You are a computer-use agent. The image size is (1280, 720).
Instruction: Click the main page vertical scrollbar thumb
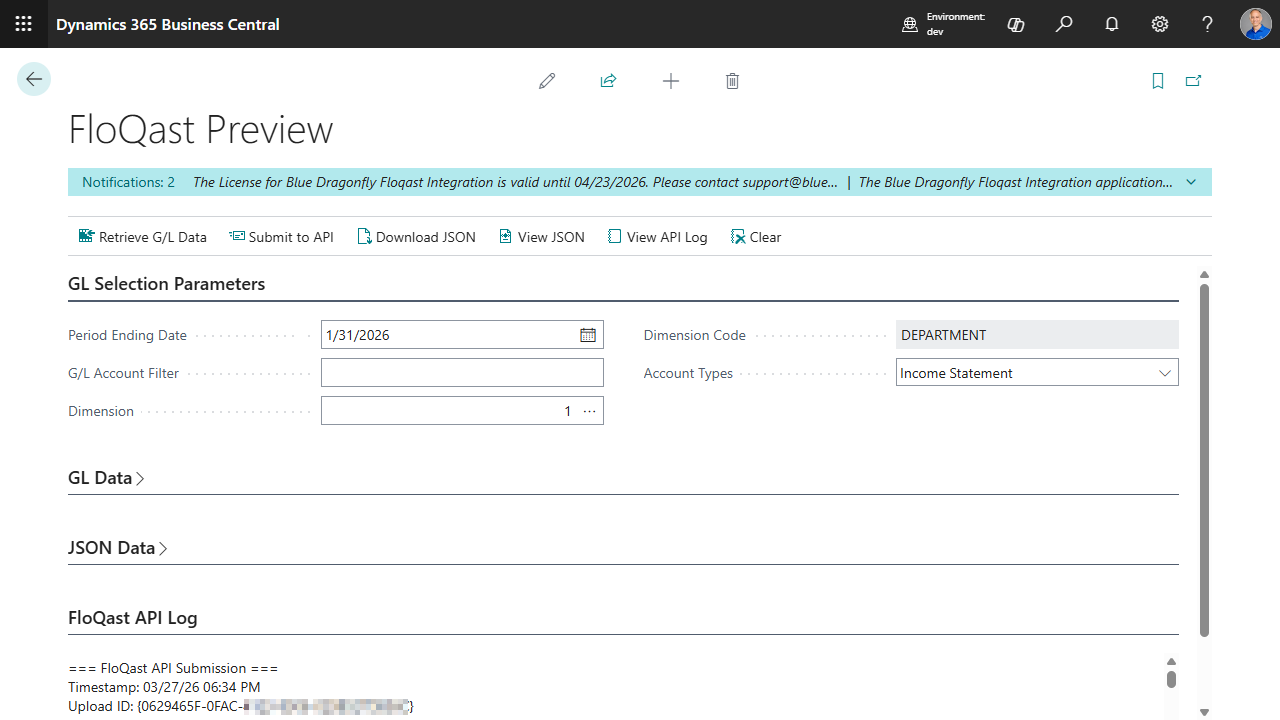point(1204,460)
